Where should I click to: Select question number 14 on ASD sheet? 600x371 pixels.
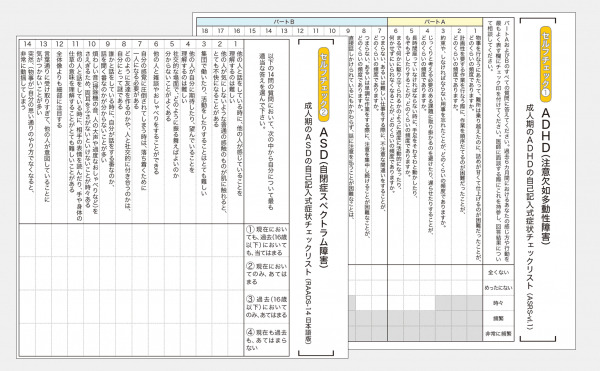click(x=27, y=44)
